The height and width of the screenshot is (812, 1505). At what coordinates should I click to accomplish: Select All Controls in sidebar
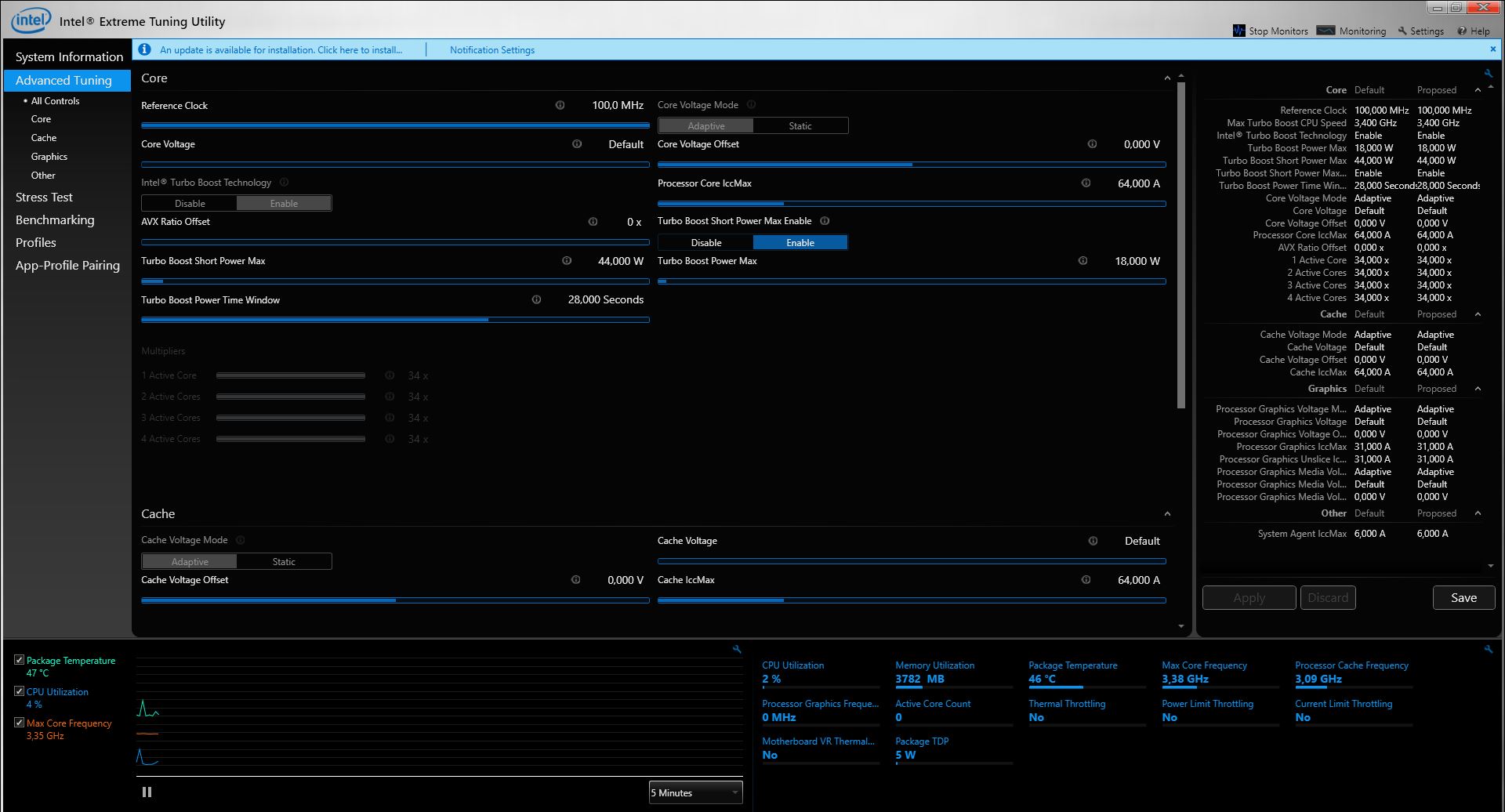coord(55,100)
